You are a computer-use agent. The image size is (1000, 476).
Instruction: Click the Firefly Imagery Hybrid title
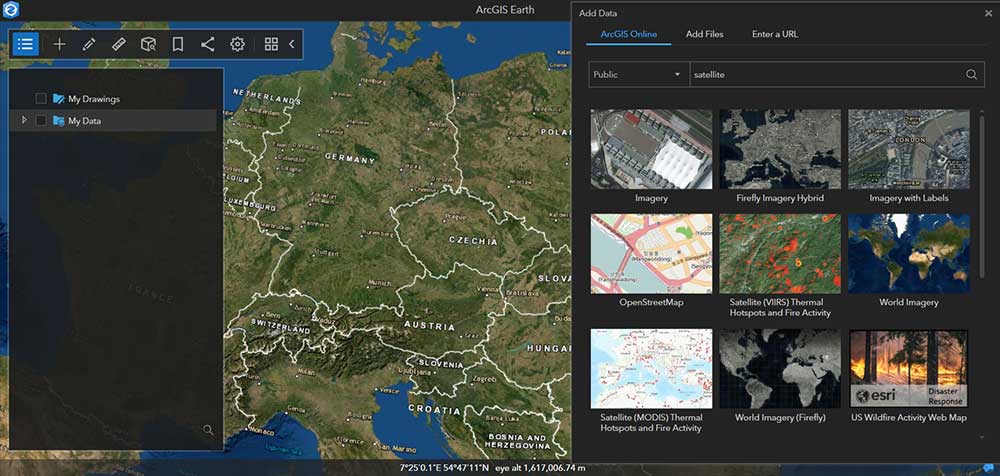(x=780, y=198)
